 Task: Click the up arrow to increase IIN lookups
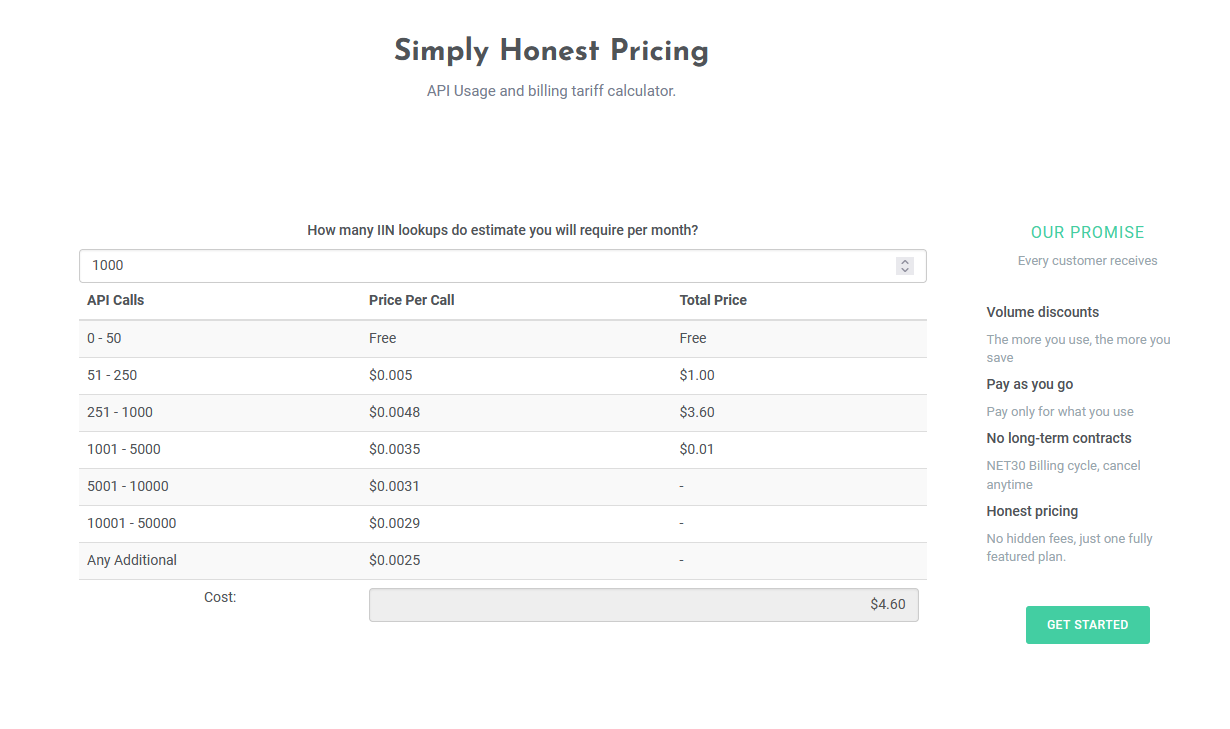905,261
